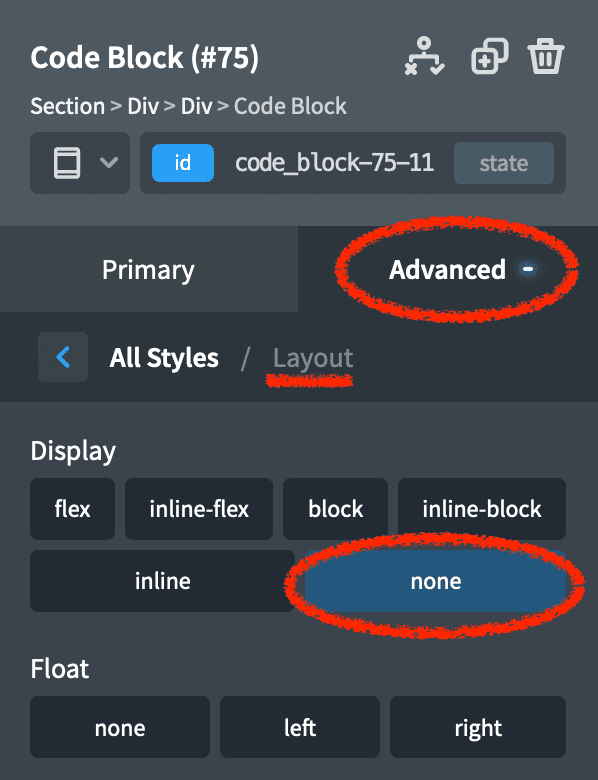The height and width of the screenshot is (780, 598).
Task: Click the conditions flowchart icon
Action: click(x=424, y=56)
